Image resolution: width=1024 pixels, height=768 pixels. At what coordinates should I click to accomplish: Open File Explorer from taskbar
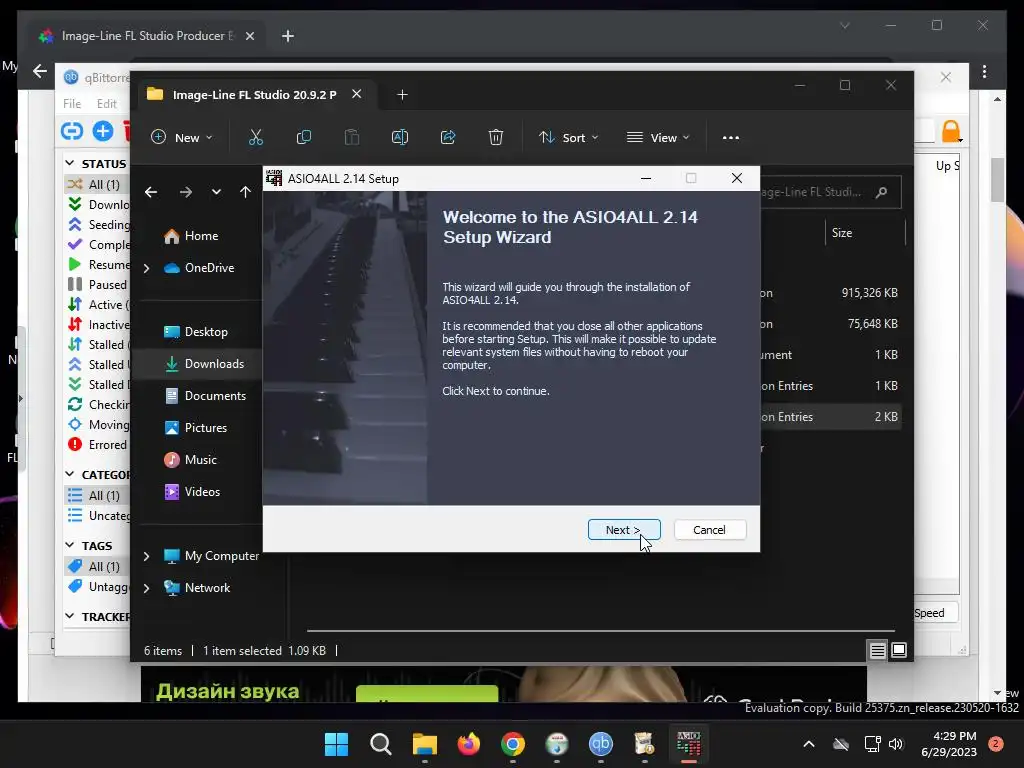pos(425,744)
